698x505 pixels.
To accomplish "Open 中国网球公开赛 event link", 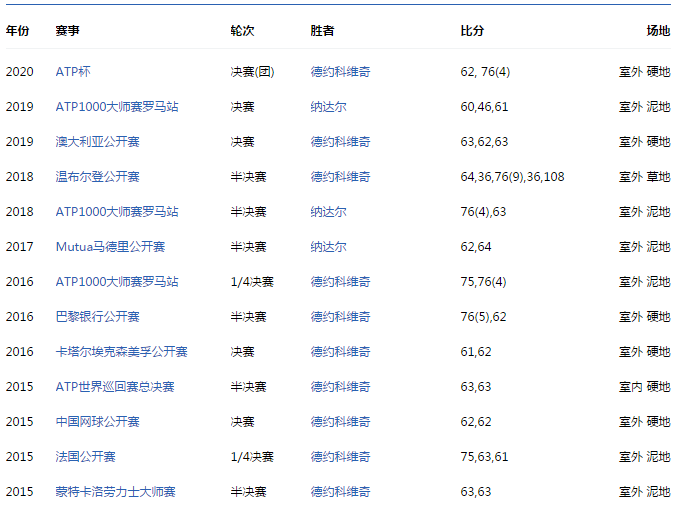I will pyautogui.click(x=97, y=422).
